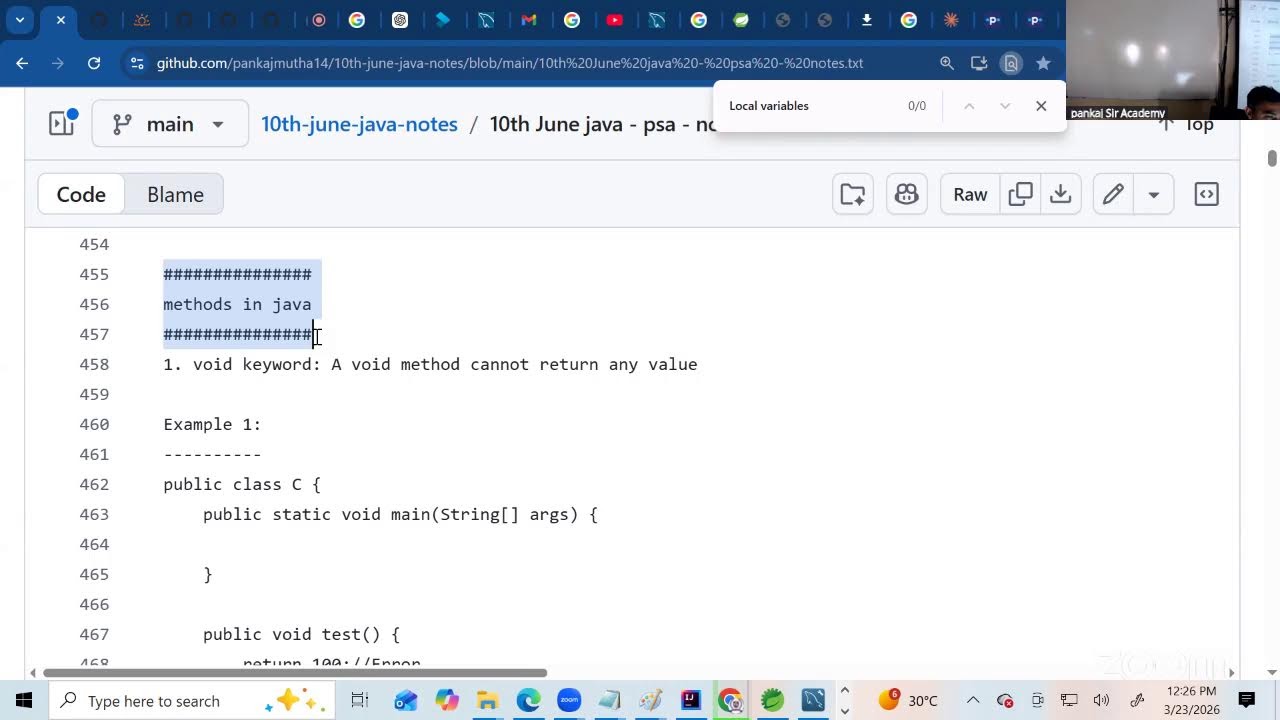Click the open-in-workspace folder icon
This screenshot has height=720, width=1280.
click(x=853, y=194)
